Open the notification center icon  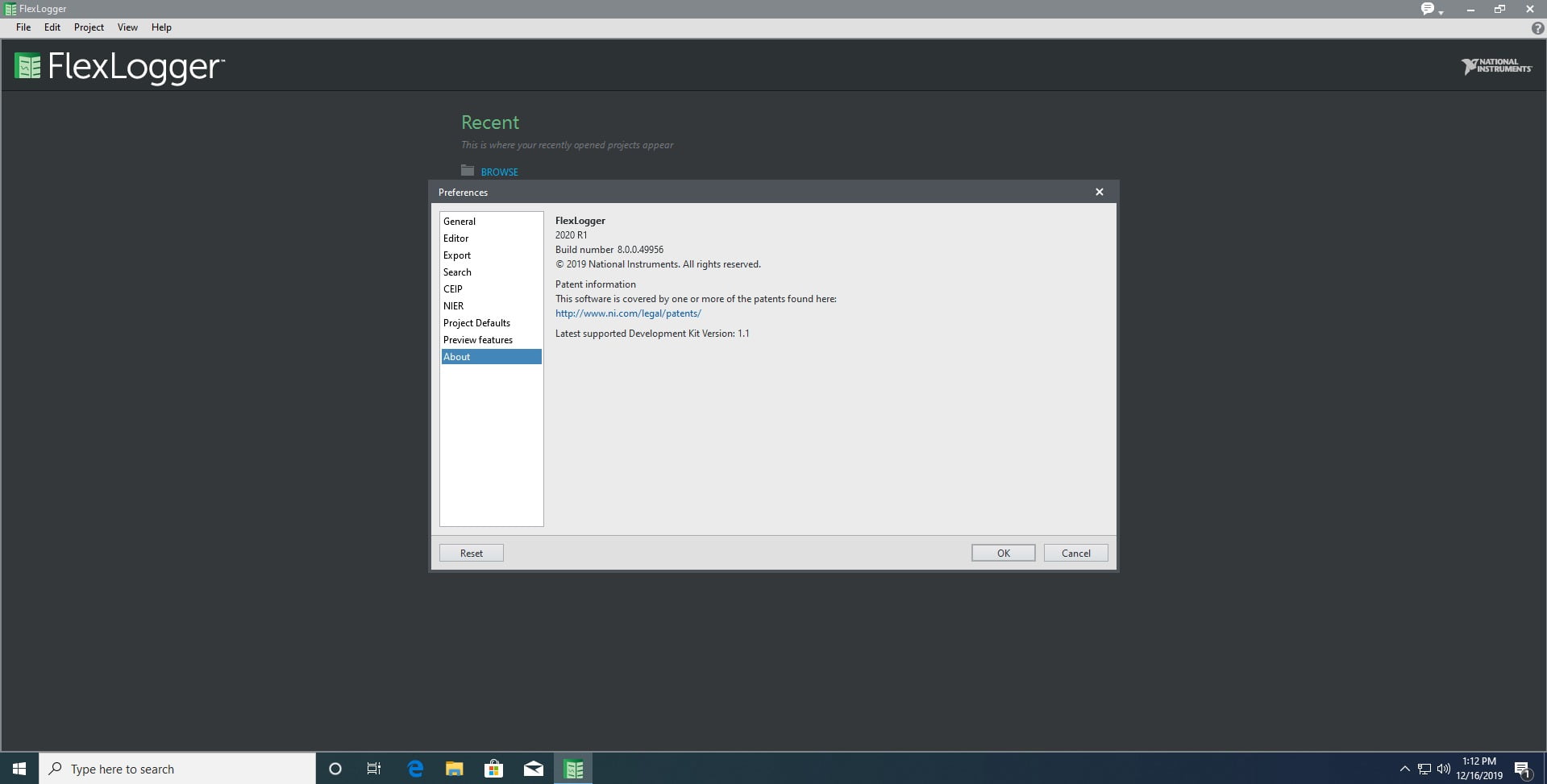[1522, 769]
